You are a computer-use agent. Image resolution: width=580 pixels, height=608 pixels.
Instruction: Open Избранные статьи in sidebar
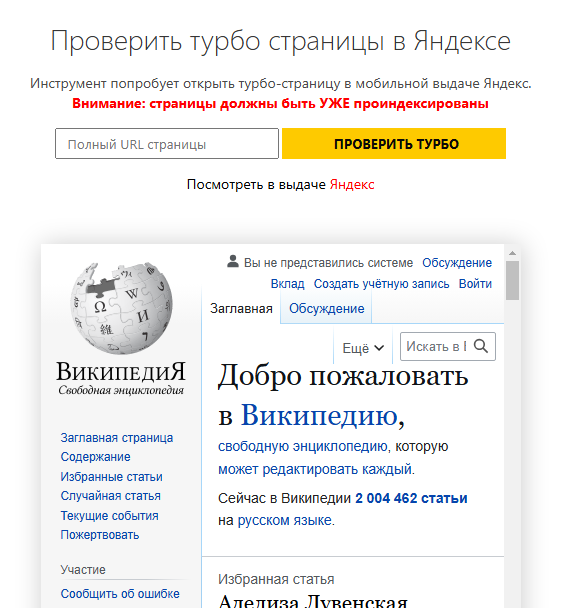(111, 477)
